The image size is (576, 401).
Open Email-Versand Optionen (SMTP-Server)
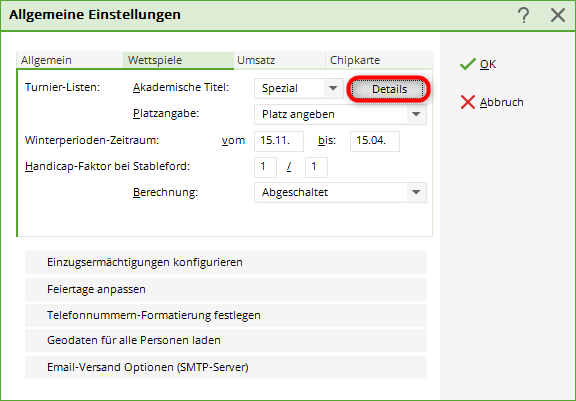tap(226, 367)
